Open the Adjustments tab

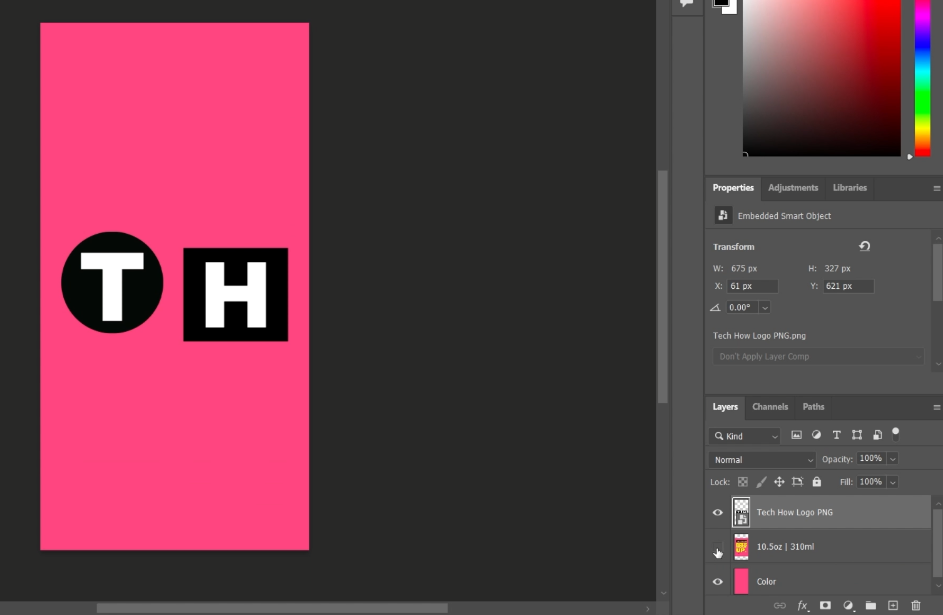tap(793, 188)
